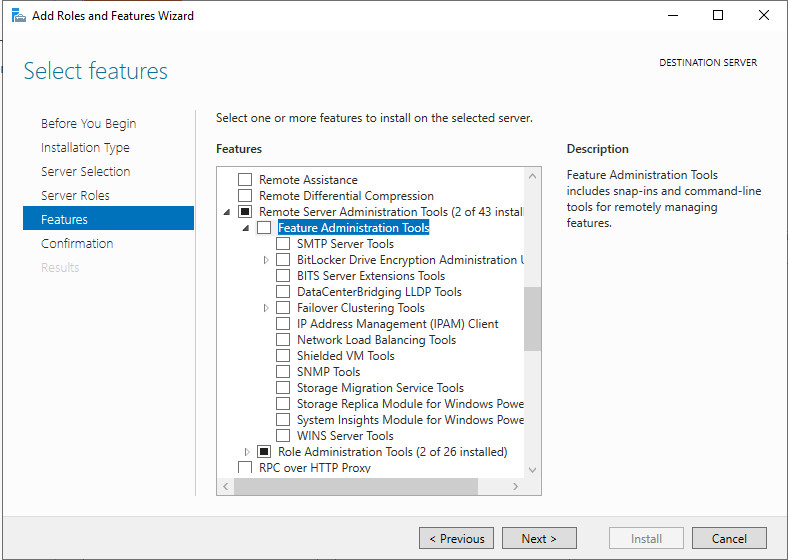Select Network Load Balancing Tools checkbox
Viewport: 788px width, 560px height.
point(283,340)
